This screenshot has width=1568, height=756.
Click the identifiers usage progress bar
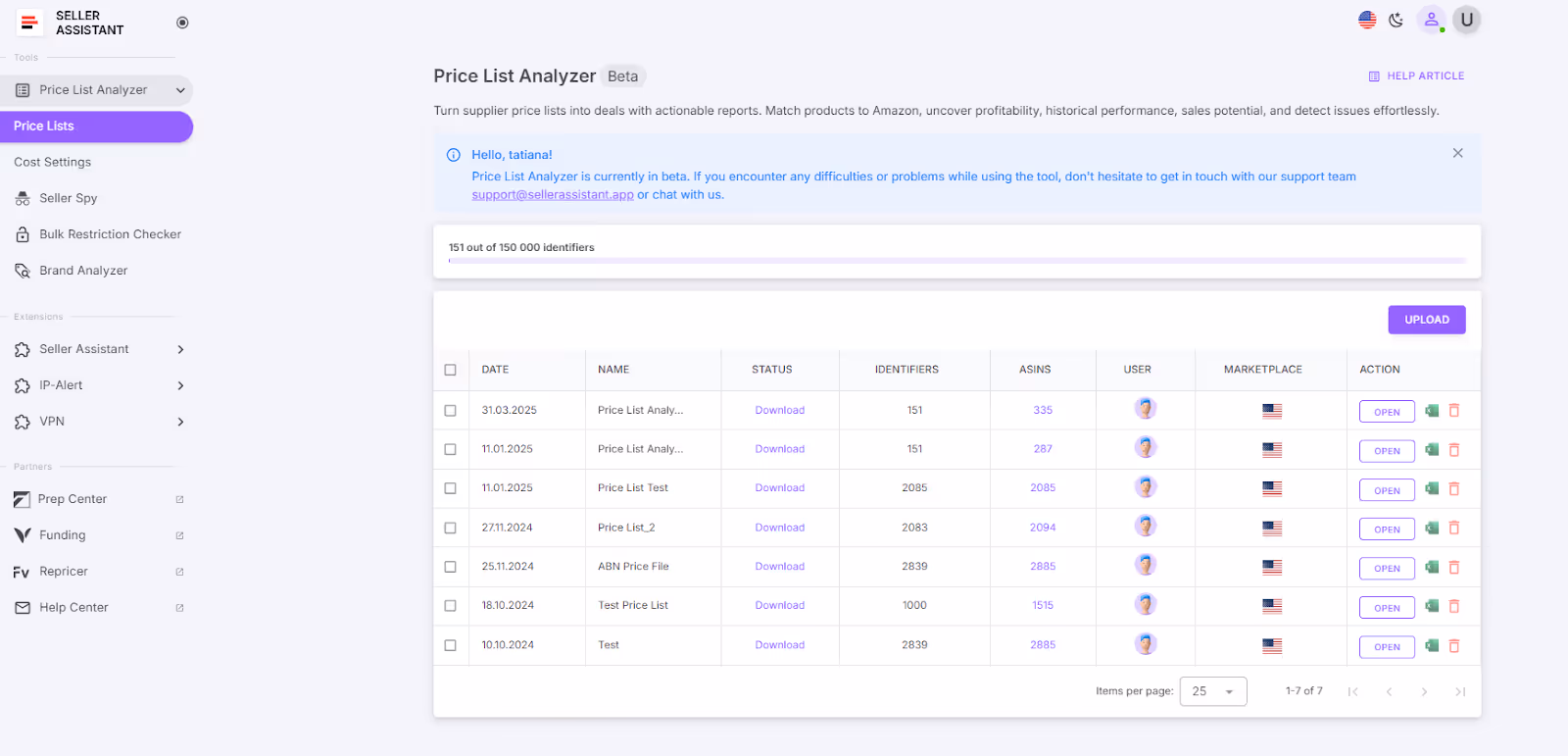pyautogui.click(x=956, y=261)
